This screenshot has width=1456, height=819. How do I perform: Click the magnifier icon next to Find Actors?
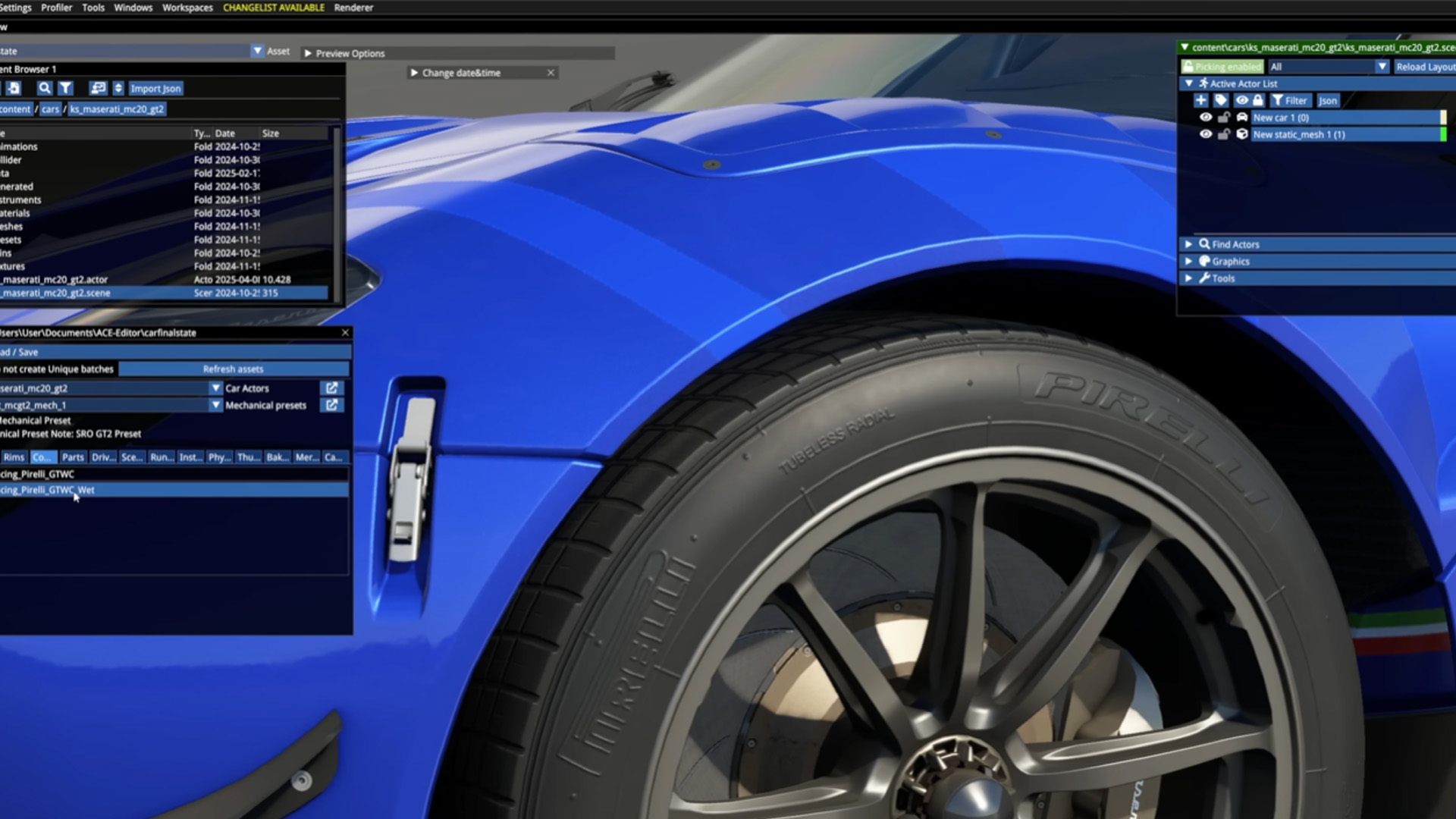[1204, 244]
